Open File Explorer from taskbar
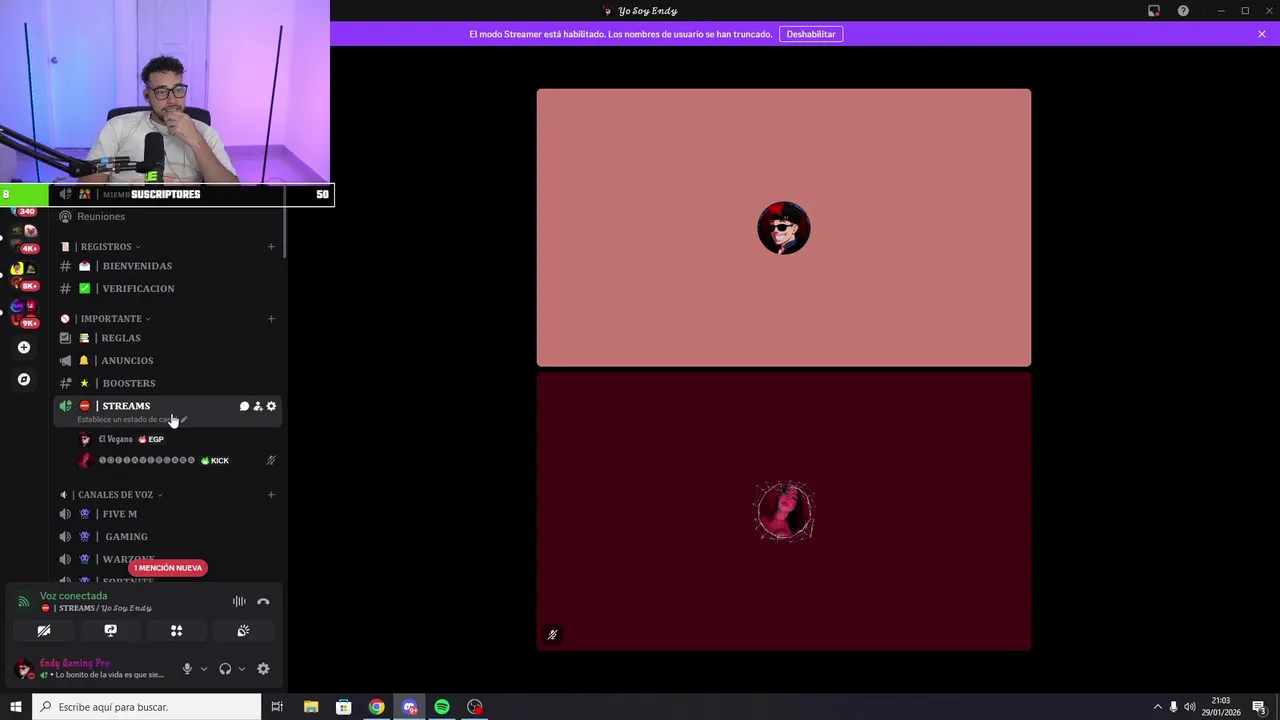Viewport: 1280px width, 720px height. (x=311, y=707)
